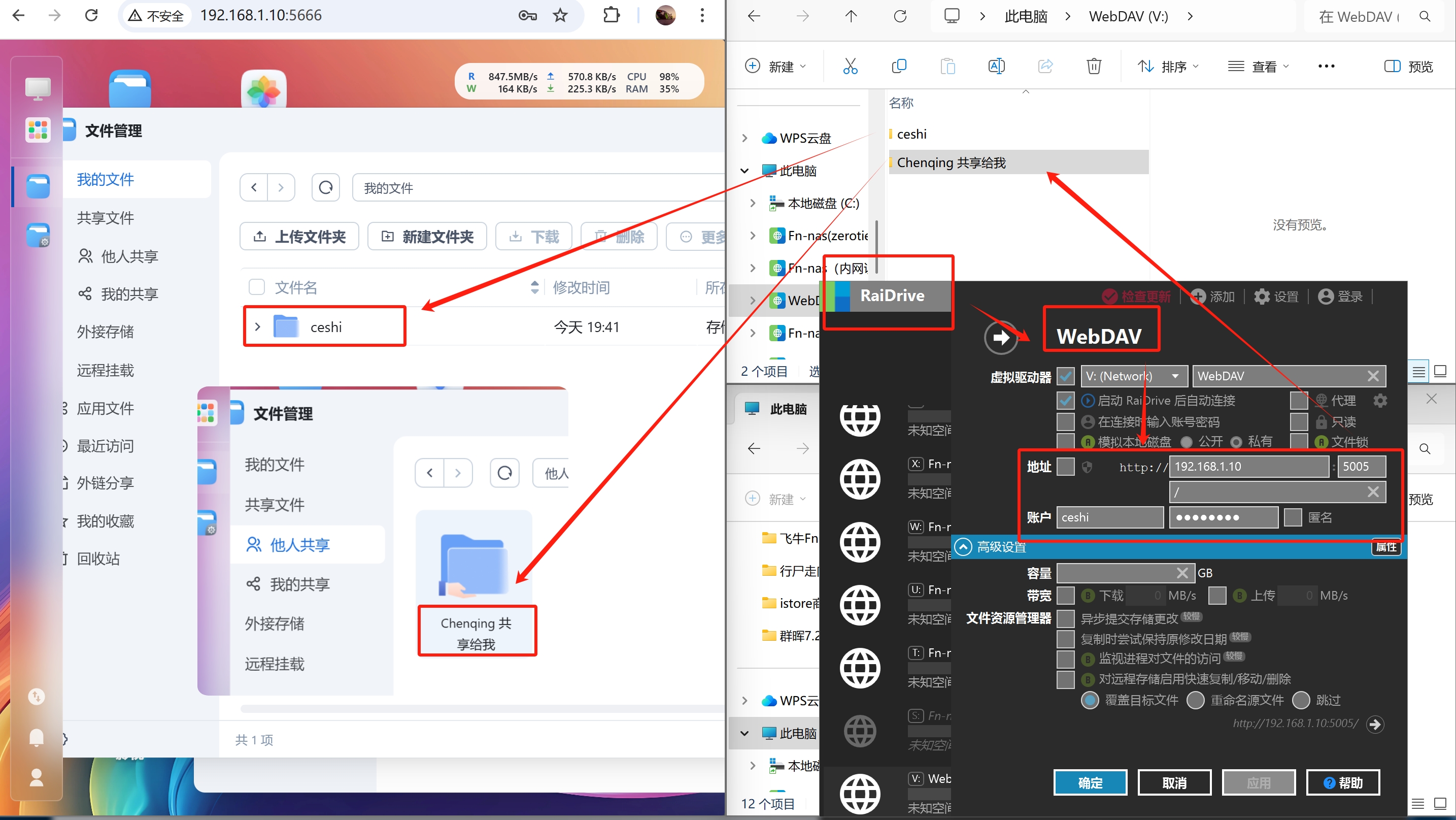Click the Upload Folder button
1456x820 pixels.
coord(299,236)
